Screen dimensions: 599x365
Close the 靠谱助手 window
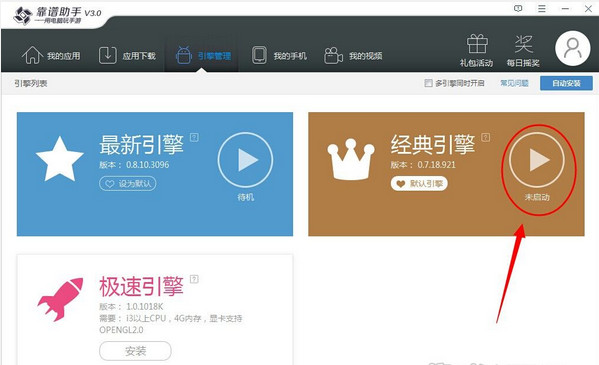pos(588,8)
